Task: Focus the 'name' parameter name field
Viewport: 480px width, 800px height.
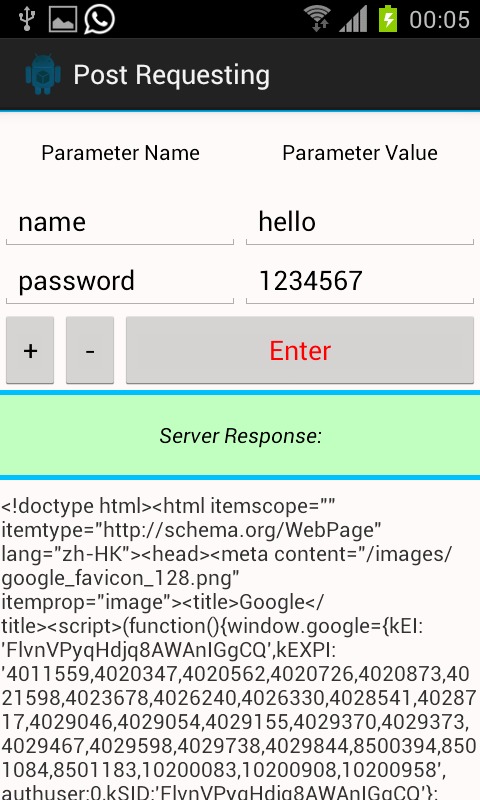Action: (120, 223)
